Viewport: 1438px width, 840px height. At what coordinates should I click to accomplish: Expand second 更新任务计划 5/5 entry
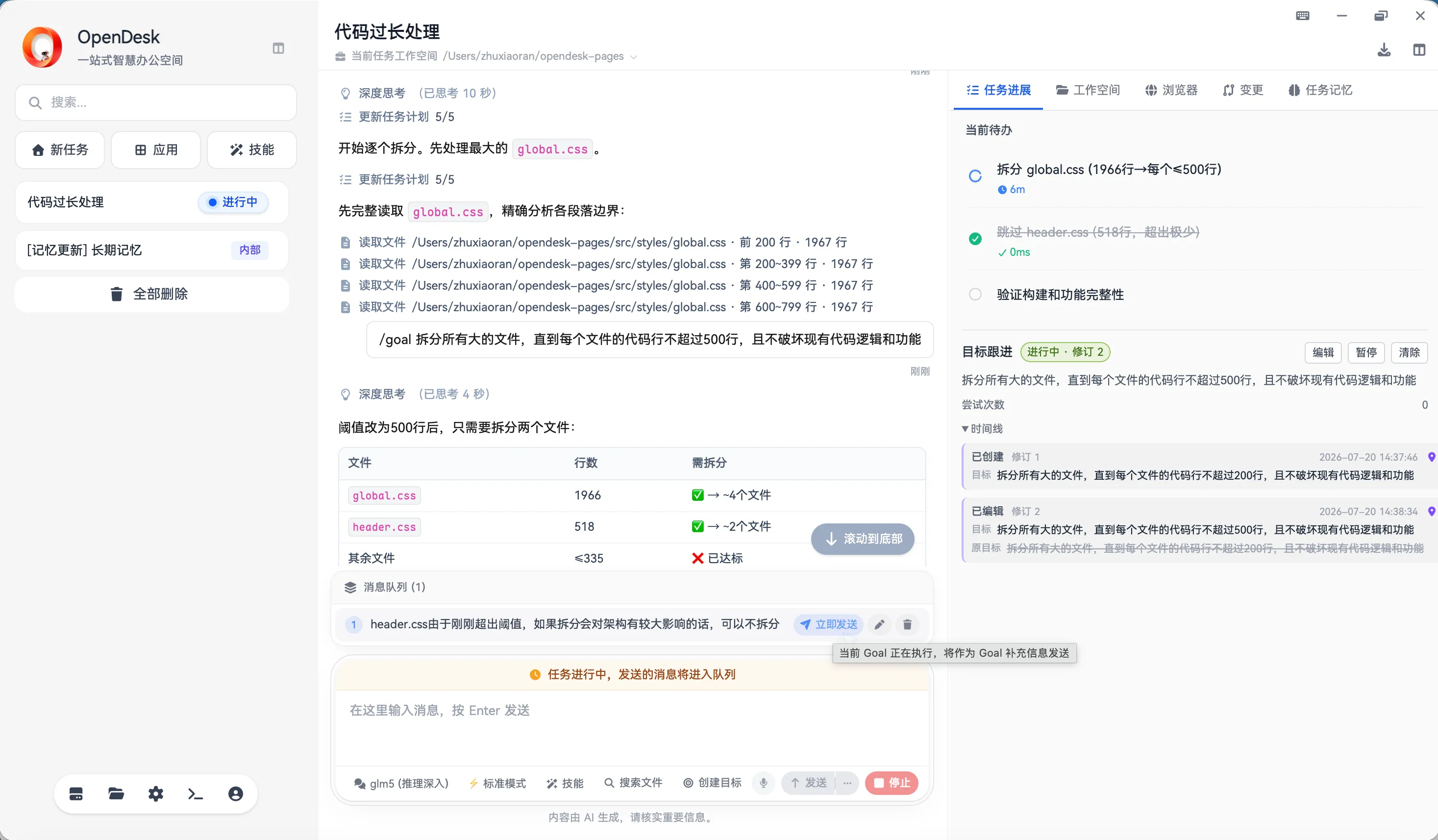click(397, 180)
